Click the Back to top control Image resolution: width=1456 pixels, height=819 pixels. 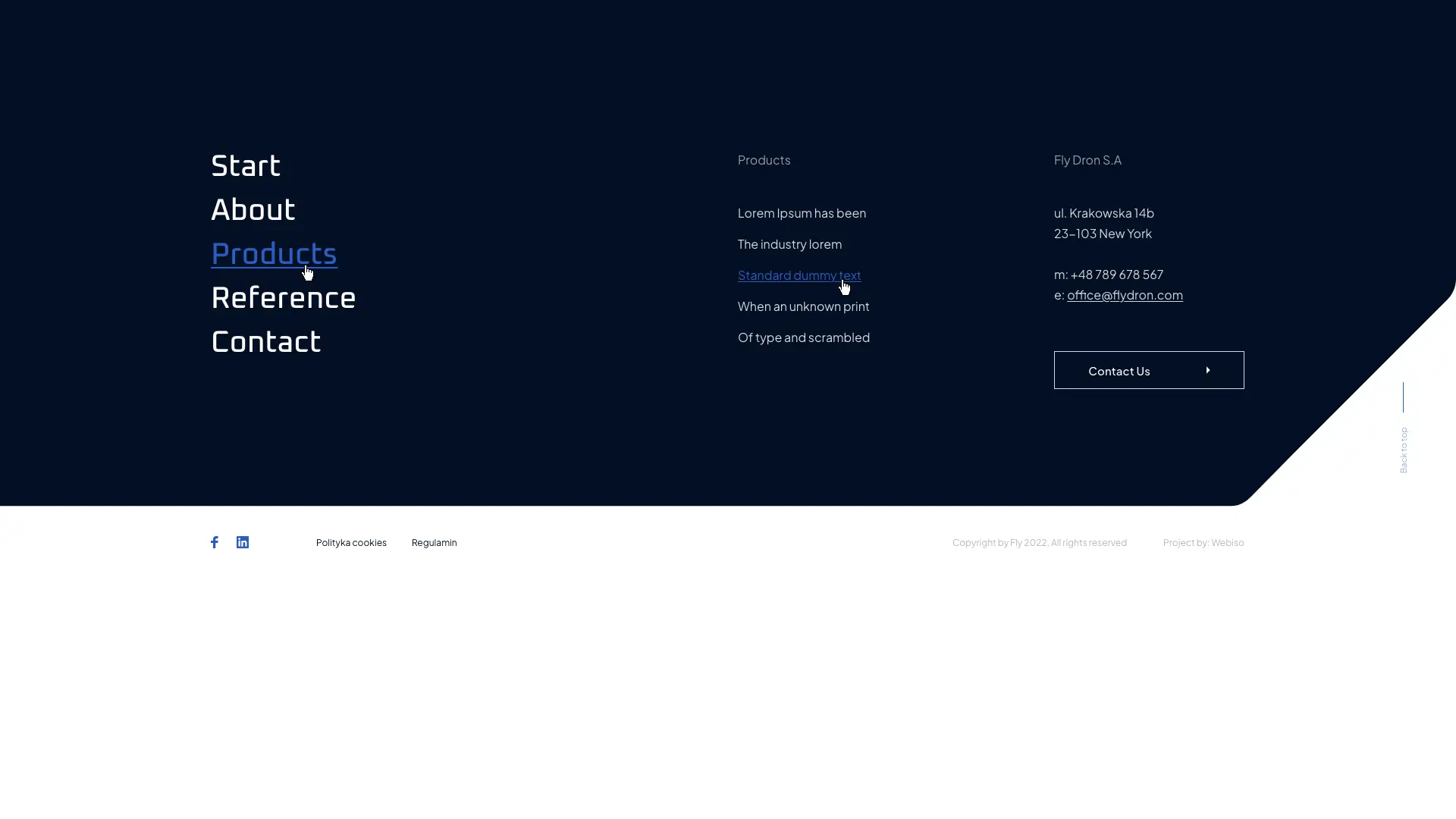coord(1403,450)
